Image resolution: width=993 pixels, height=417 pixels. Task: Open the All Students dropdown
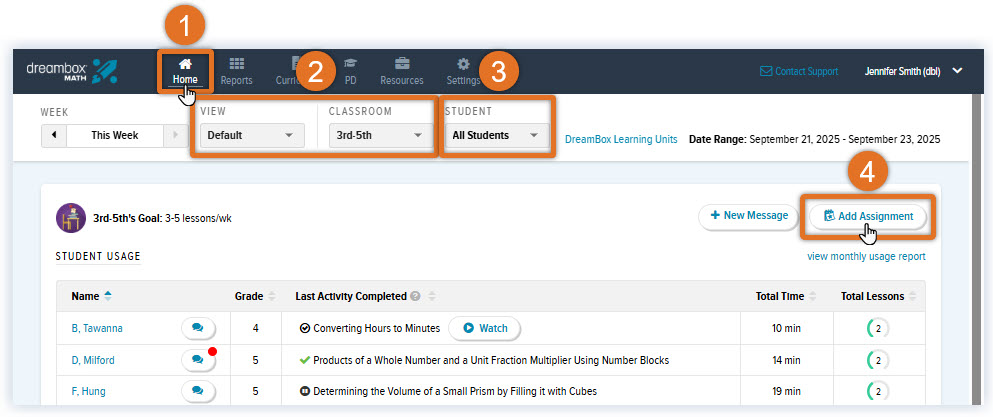[x=496, y=135]
